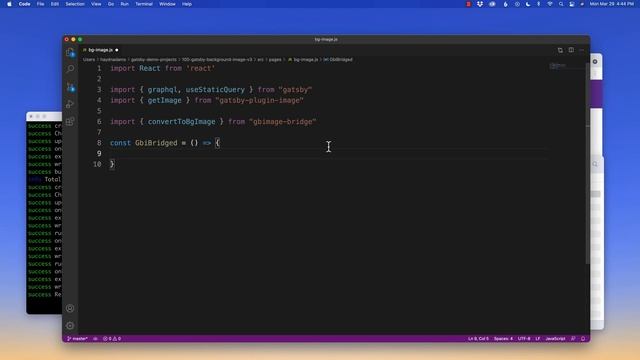Click the Wi-Fi menu bar icon
This screenshot has width=640, height=360.
pos(550,4)
